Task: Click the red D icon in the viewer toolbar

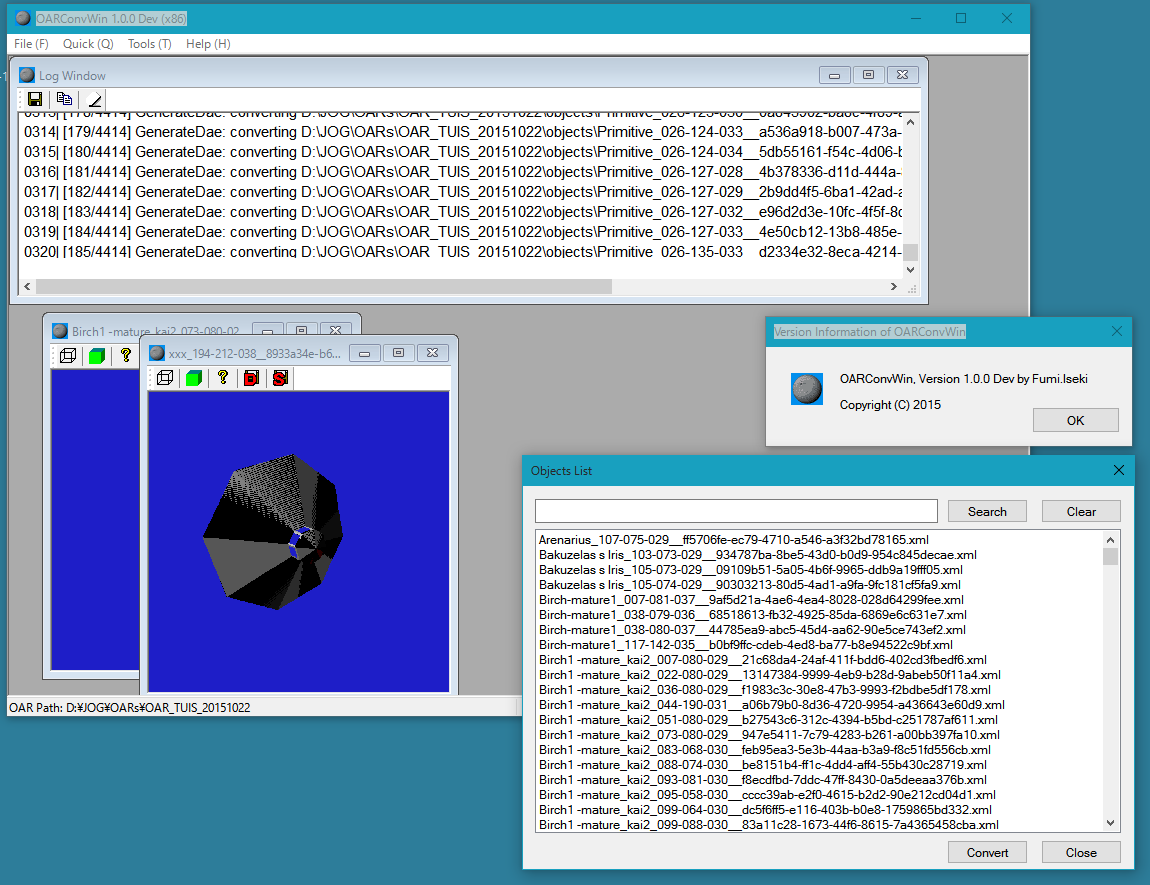Action: pos(251,378)
